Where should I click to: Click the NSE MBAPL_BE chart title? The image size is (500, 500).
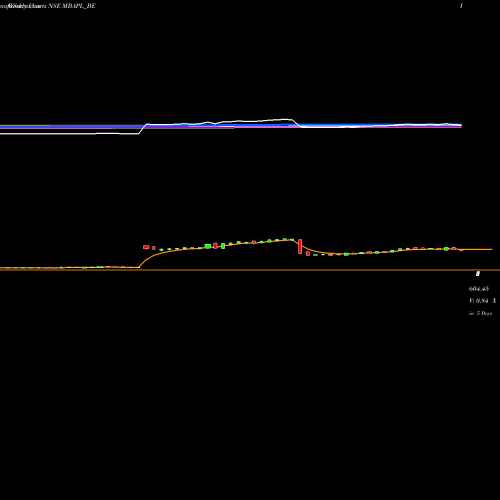tap(72, 6)
